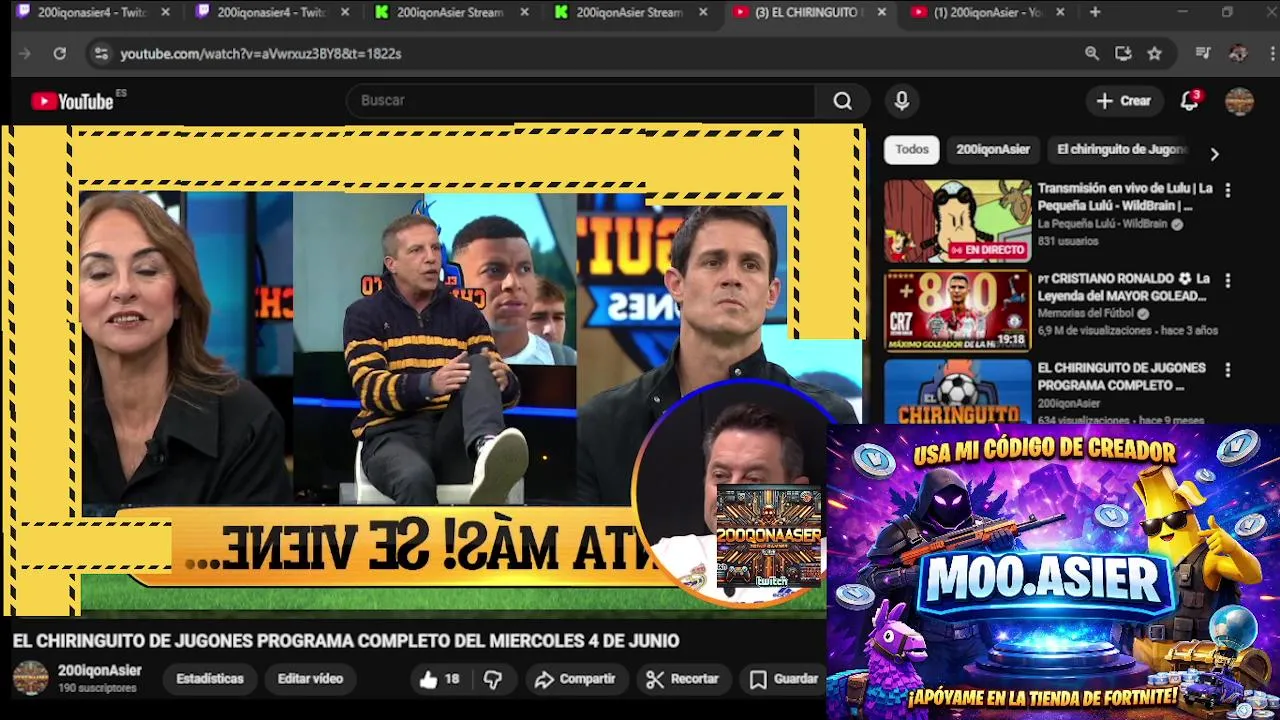Click Memorias del Fútbol channel name
Screen dimensions: 1280x720
(1087, 313)
